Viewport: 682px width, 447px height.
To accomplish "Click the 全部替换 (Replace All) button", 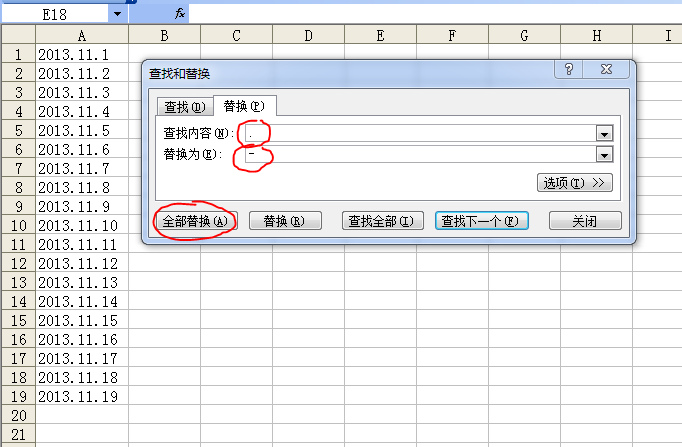I will 195,221.
